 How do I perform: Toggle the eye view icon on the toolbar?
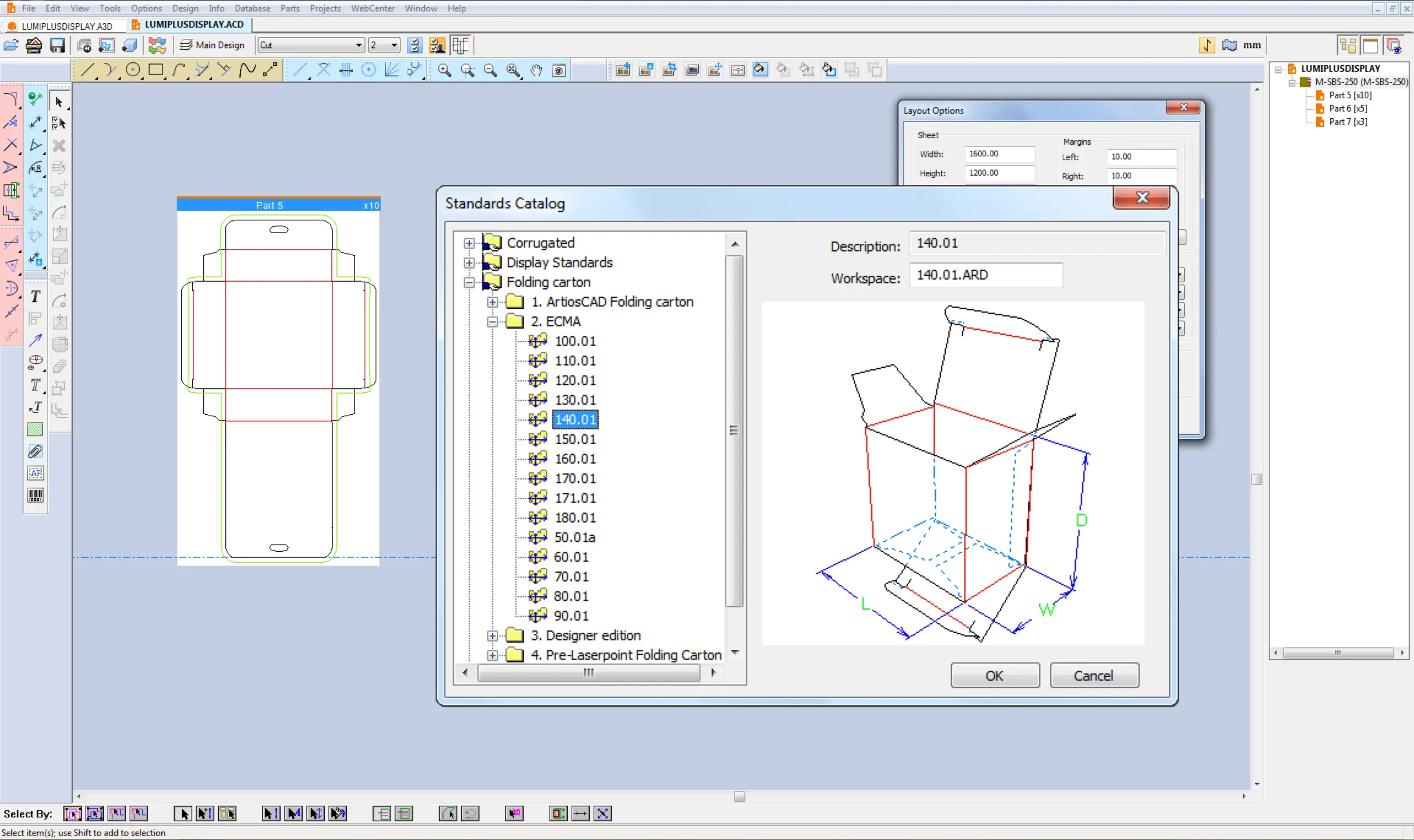tap(558, 70)
